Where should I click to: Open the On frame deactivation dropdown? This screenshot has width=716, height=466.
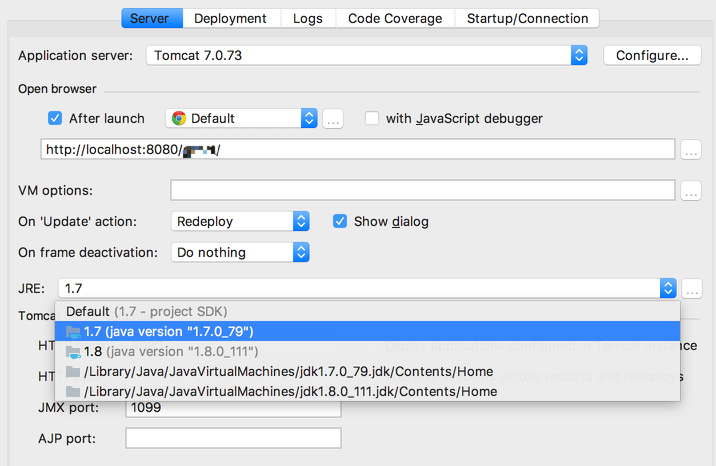pos(240,252)
